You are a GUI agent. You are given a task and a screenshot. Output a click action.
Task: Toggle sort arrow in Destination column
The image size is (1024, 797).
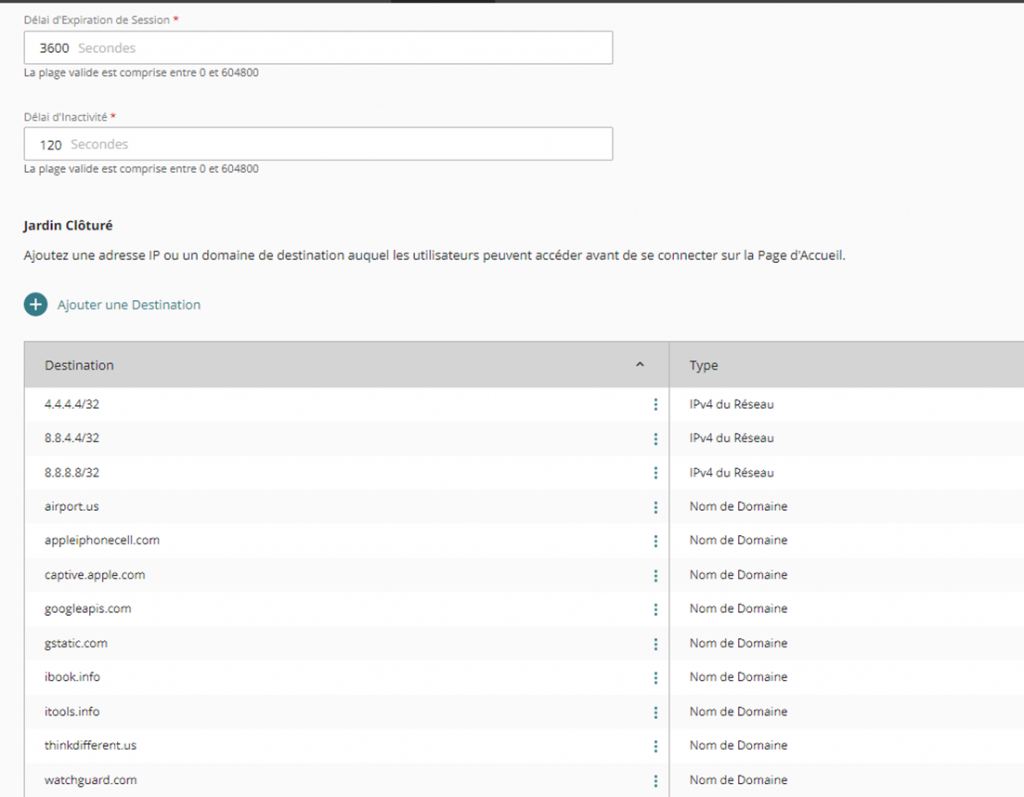pyautogui.click(x=640, y=365)
